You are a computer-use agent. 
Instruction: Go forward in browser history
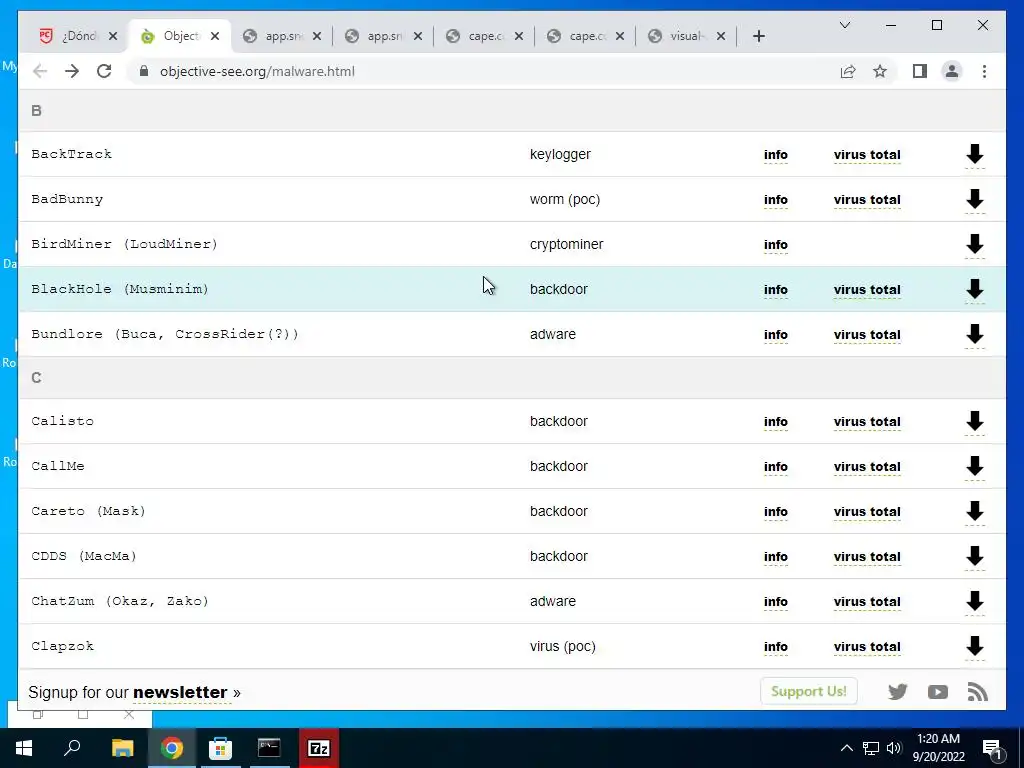click(72, 71)
